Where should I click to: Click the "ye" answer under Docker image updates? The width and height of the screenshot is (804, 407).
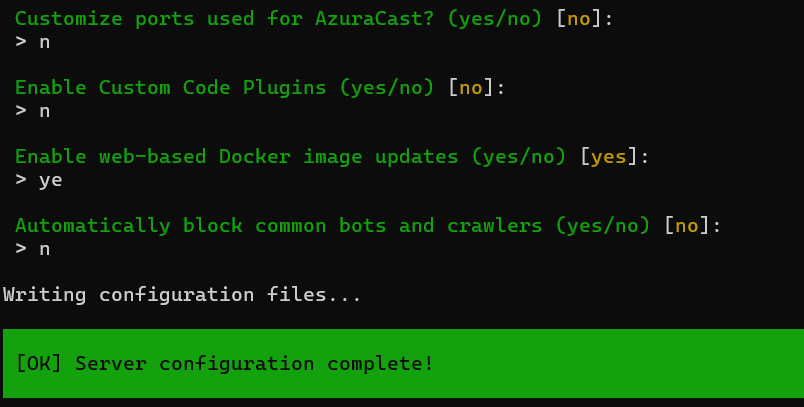click(x=51, y=180)
